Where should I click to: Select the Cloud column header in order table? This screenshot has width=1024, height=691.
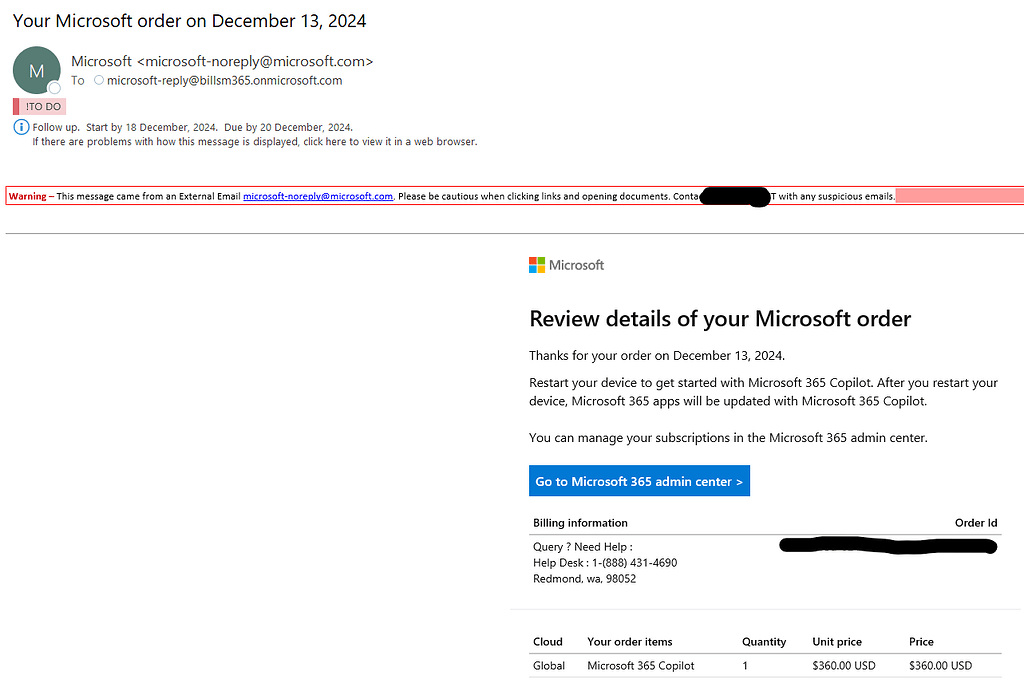(x=547, y=641)
